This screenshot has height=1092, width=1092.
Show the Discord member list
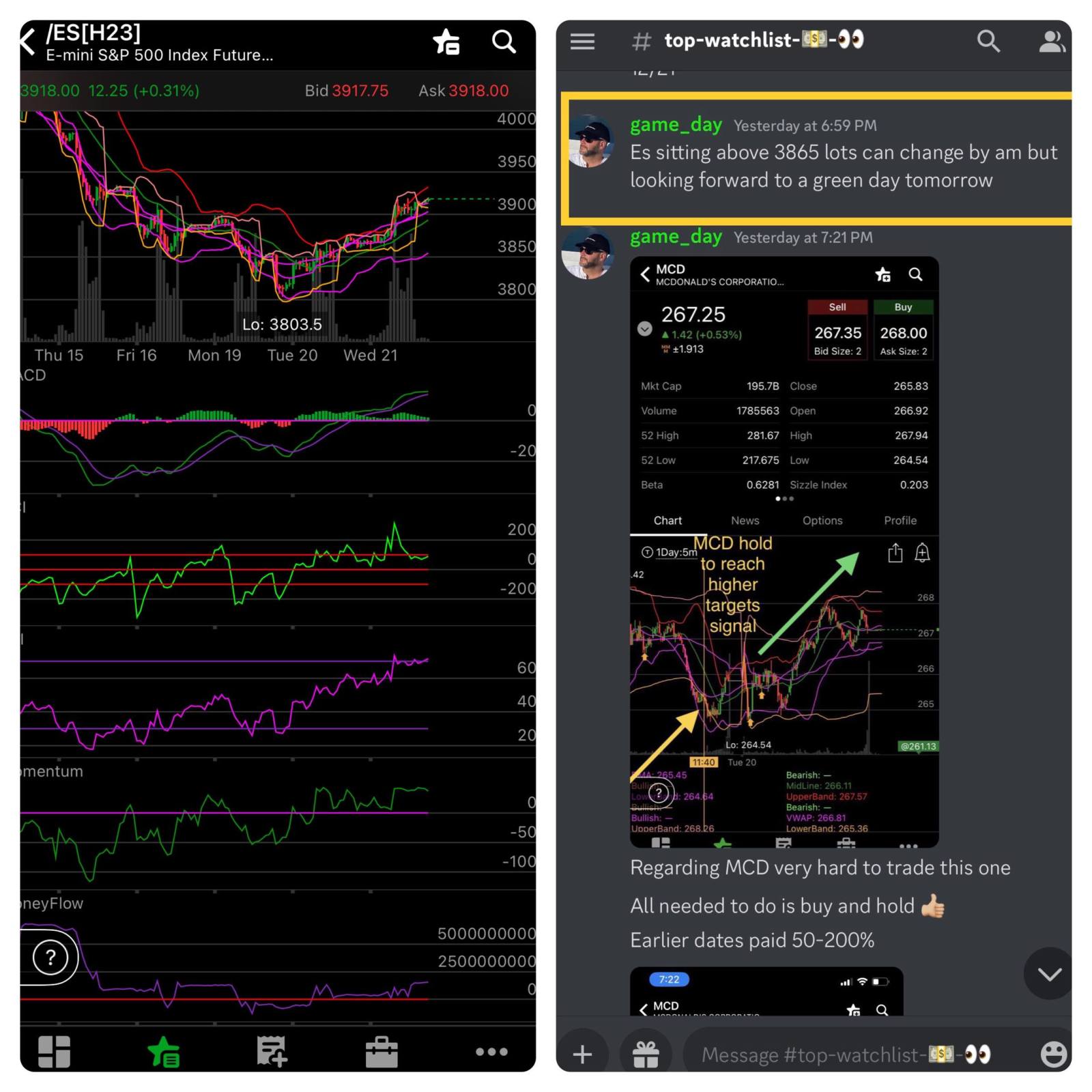click(x=1052, y=42)
